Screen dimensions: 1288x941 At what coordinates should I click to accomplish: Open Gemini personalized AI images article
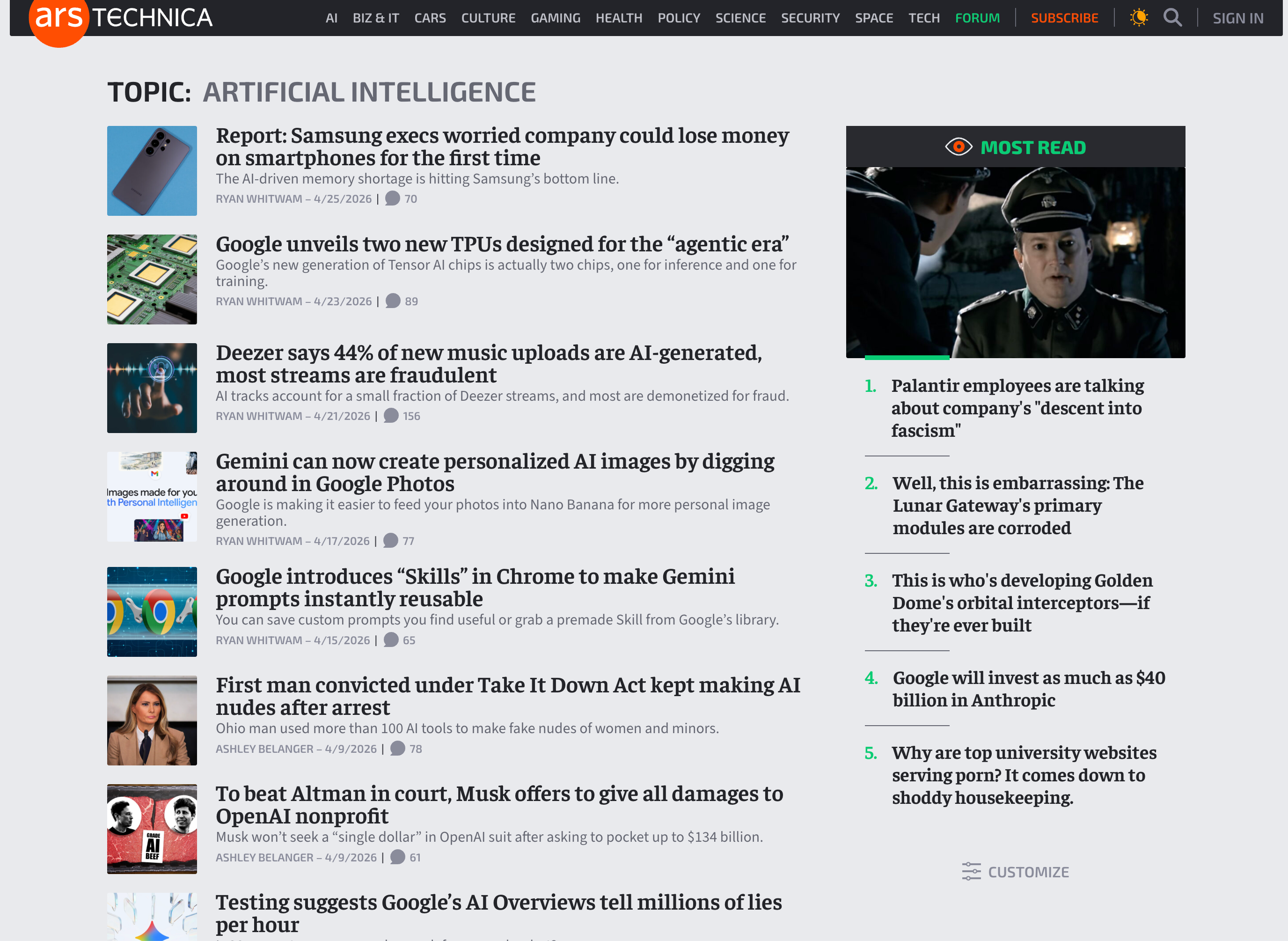click(x=495, y=472)
